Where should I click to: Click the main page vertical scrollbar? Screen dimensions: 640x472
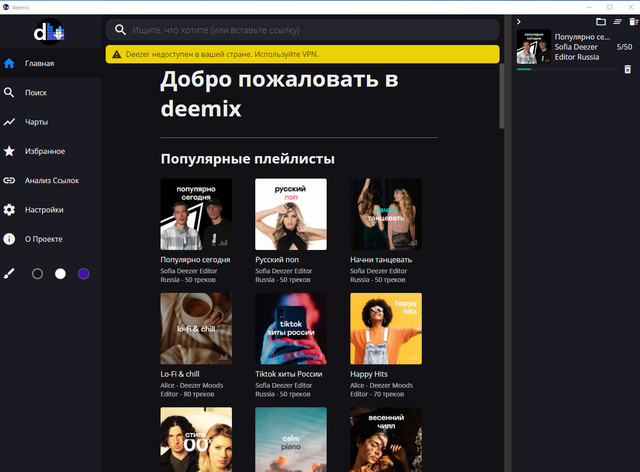[502, 96]
